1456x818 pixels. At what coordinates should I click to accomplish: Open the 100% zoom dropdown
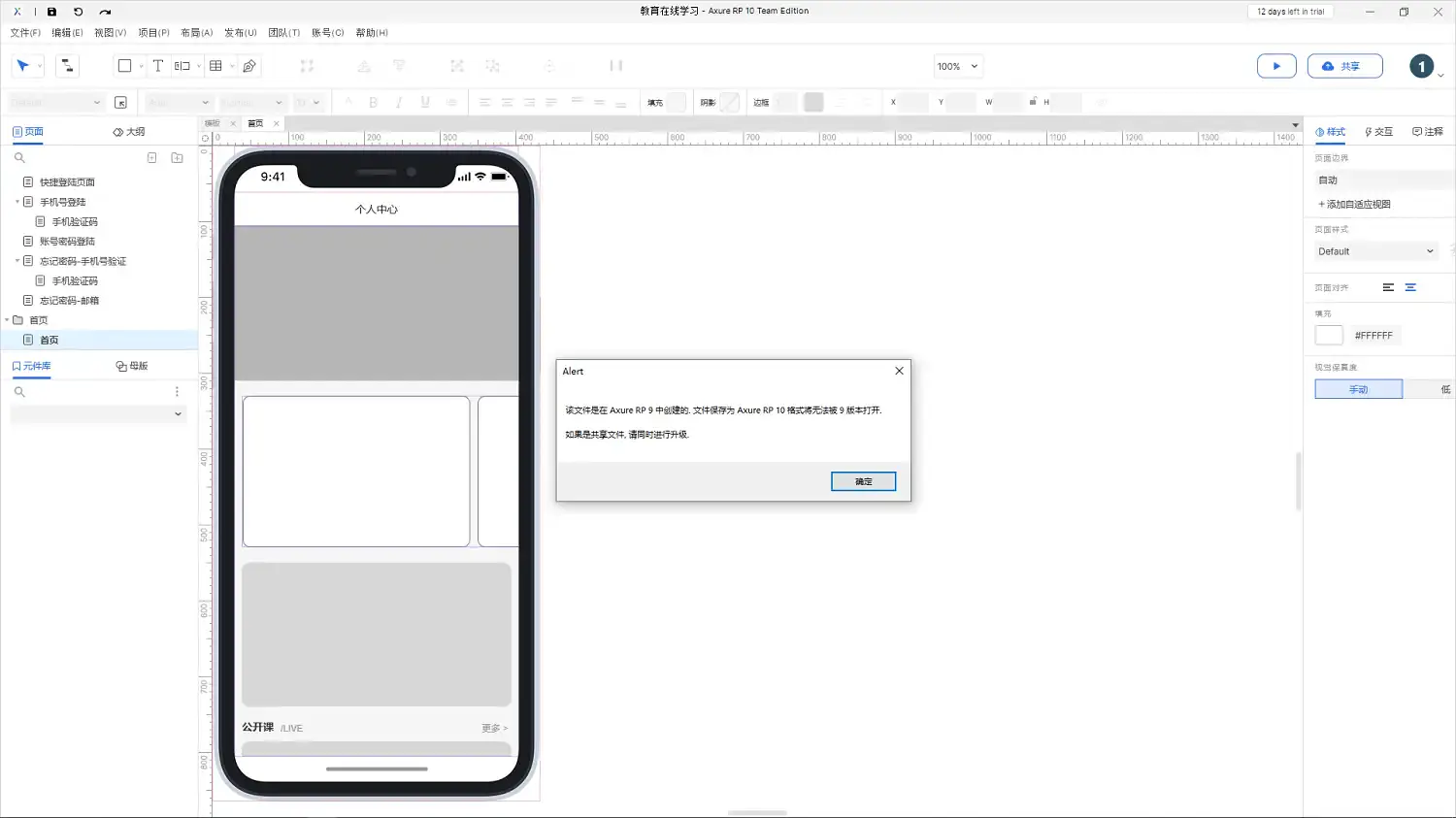pos(957,66)
